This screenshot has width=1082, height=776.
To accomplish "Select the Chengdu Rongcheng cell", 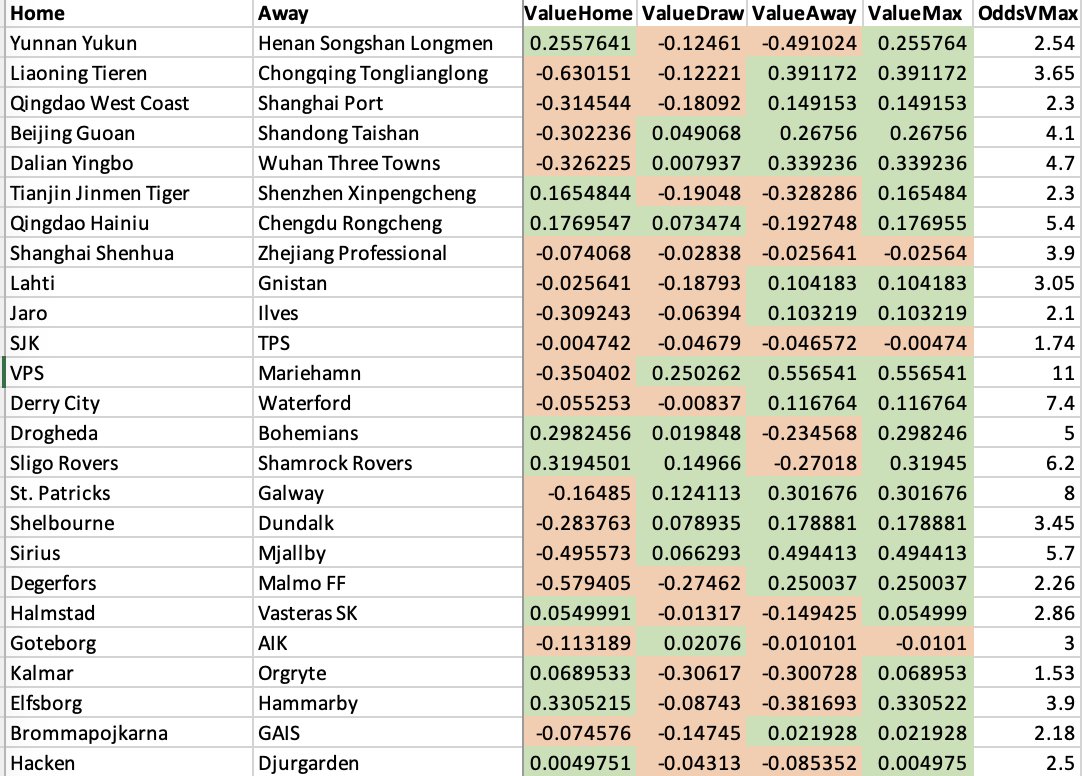I will (388, 223).
